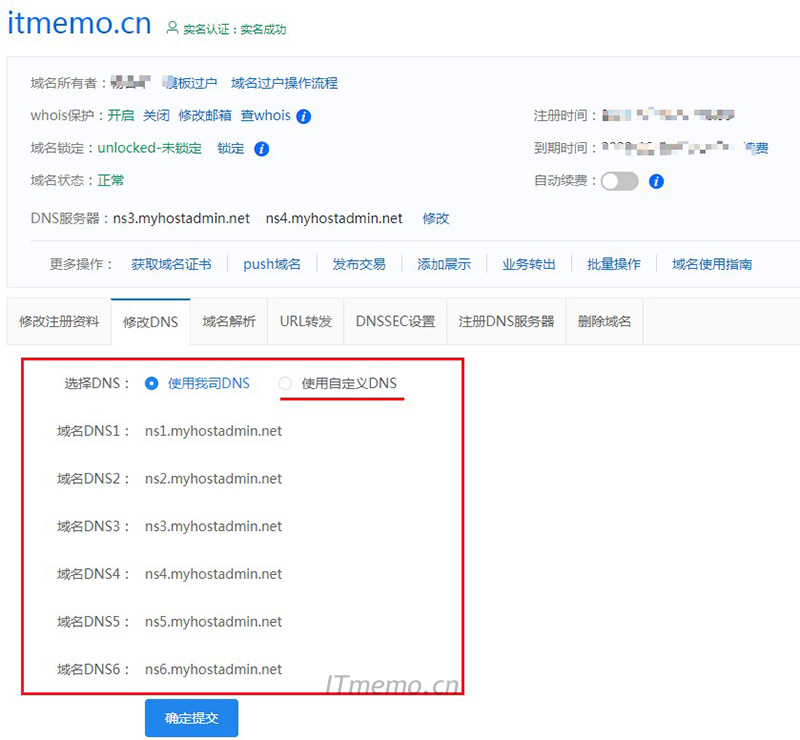Click the 域名DNS1 value field
800x740 pixels.
212,431
